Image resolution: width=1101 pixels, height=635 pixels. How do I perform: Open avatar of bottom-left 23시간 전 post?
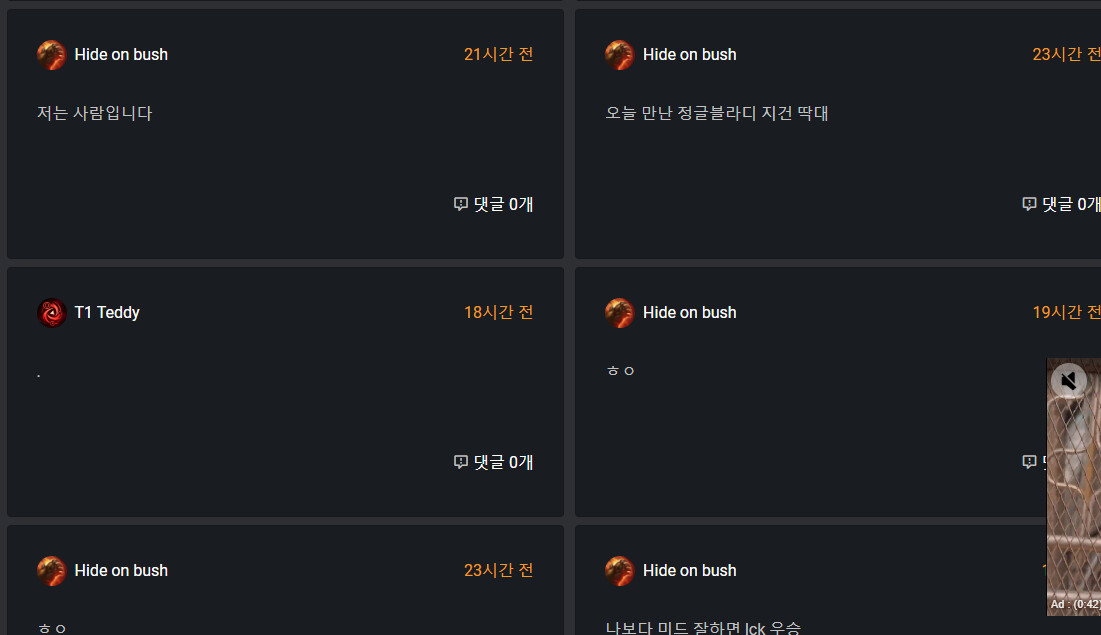[x=51, y=570]
